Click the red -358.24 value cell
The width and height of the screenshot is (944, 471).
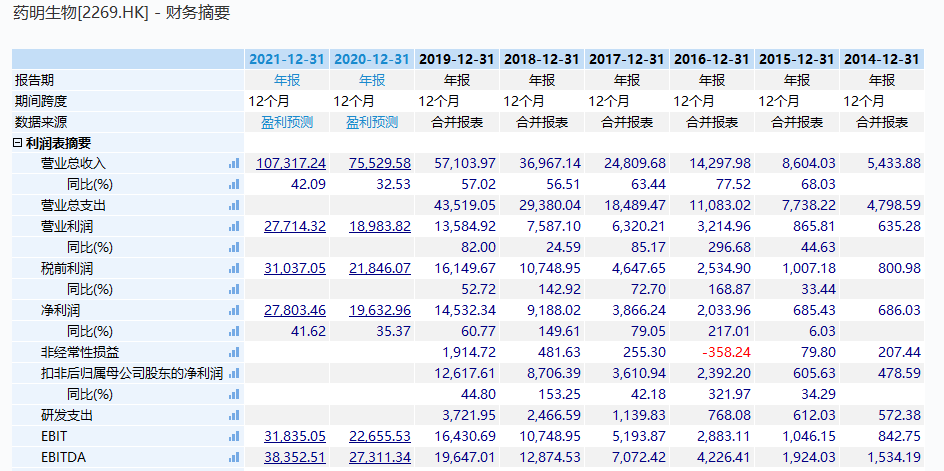pos(728,352)
